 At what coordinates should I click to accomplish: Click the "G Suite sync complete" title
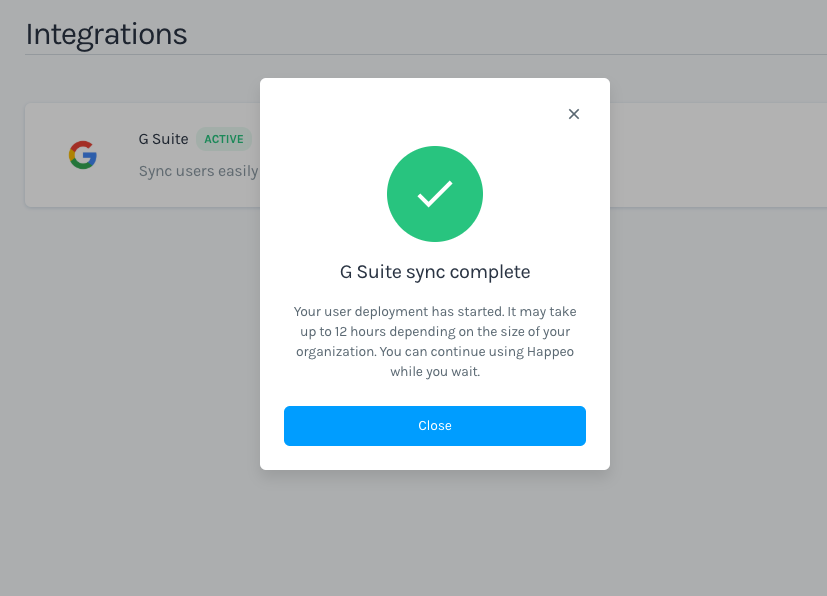(435, 271)
